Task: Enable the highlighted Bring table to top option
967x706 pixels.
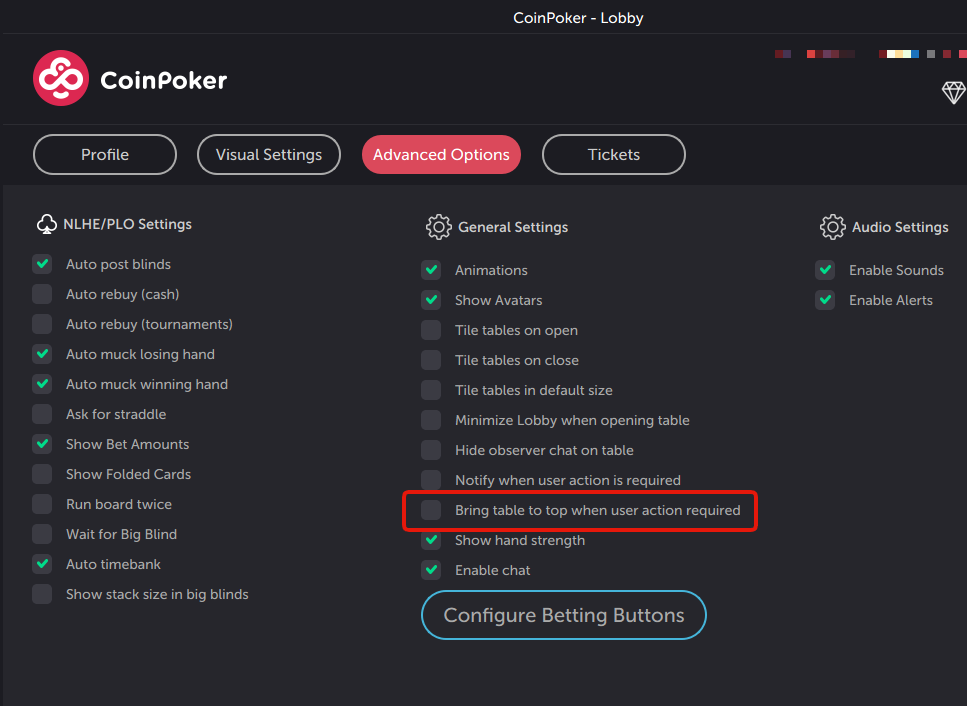Action: (x=431, y=510)
